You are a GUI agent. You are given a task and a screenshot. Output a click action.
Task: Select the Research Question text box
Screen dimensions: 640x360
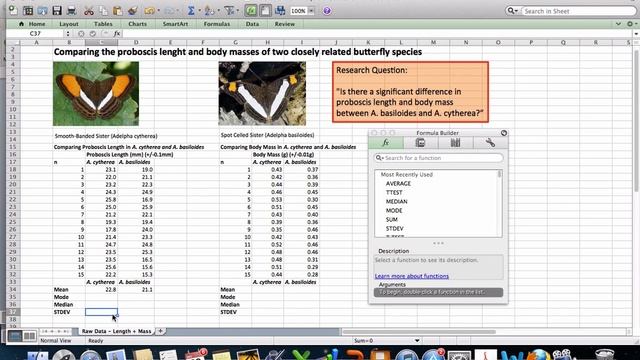tap(410, 92)
